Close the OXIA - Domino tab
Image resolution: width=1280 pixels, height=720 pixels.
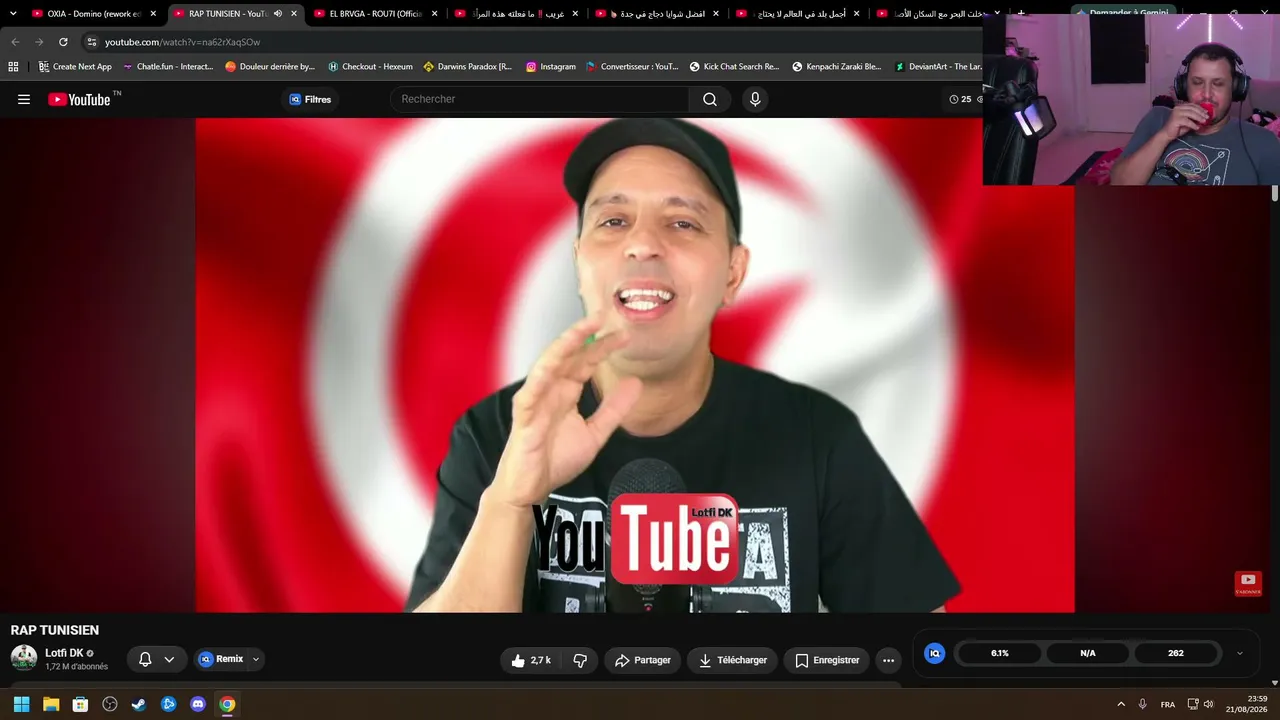[x=153, y=14]
